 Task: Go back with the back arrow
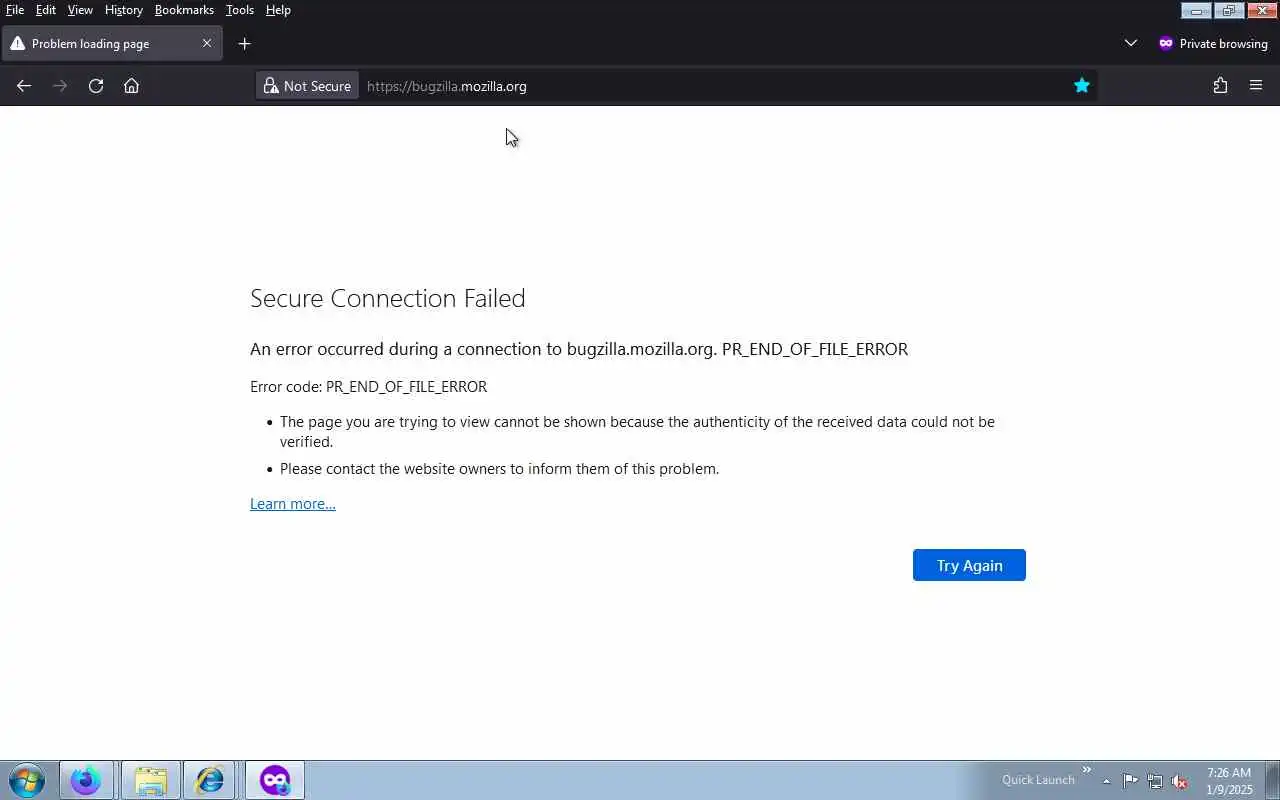click(x=24, y=86)
